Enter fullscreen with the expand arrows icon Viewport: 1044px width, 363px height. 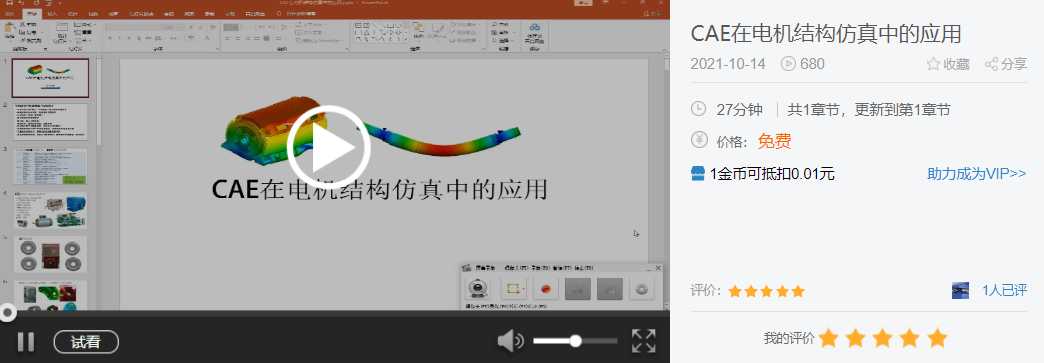[643, 341]
